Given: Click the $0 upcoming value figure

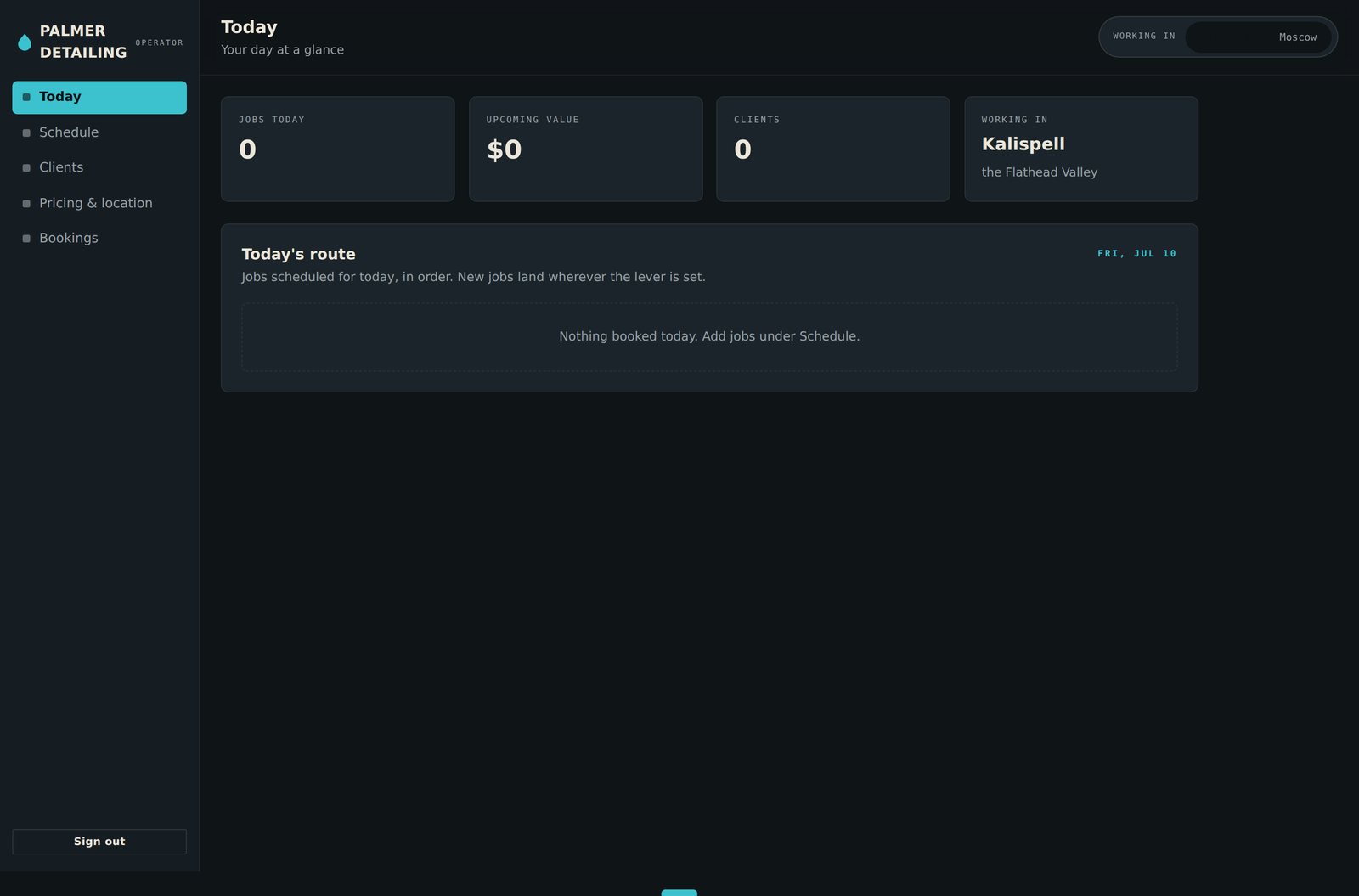Looking at the screenshot, I should tap(504, 149).
